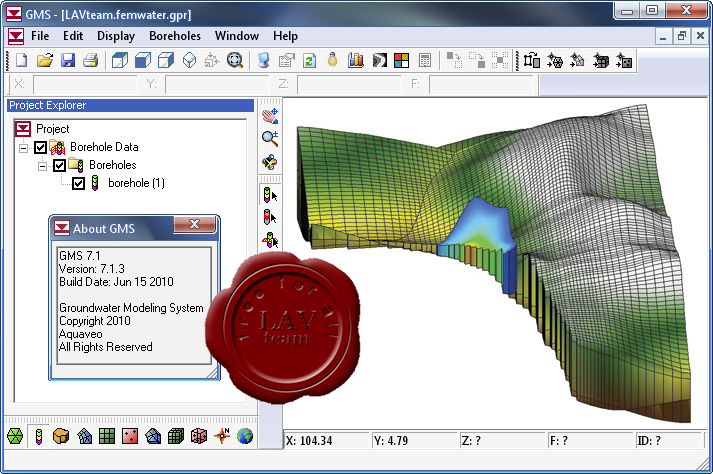This screenshot has height=474, width=713.
Task: Open the File menu
Action: (x=40, y=36)
